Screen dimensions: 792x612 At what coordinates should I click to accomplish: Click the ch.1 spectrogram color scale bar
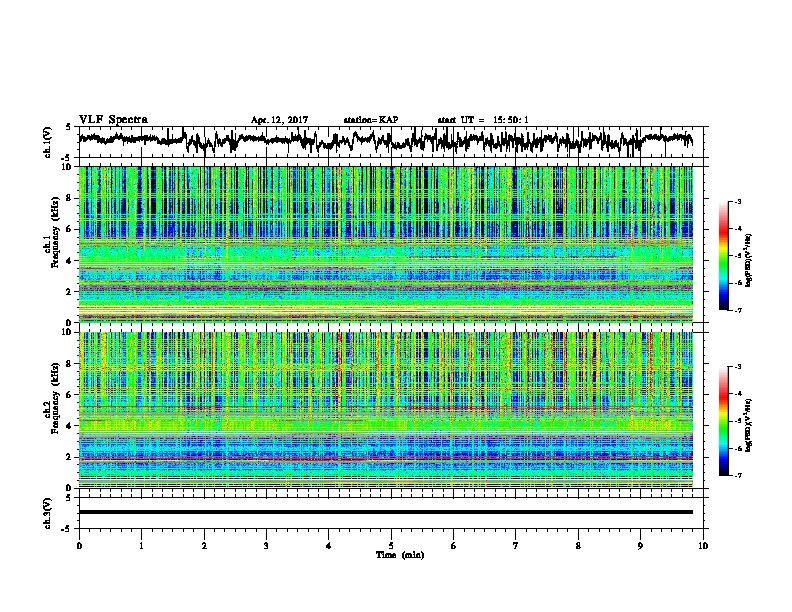point(723,256)
